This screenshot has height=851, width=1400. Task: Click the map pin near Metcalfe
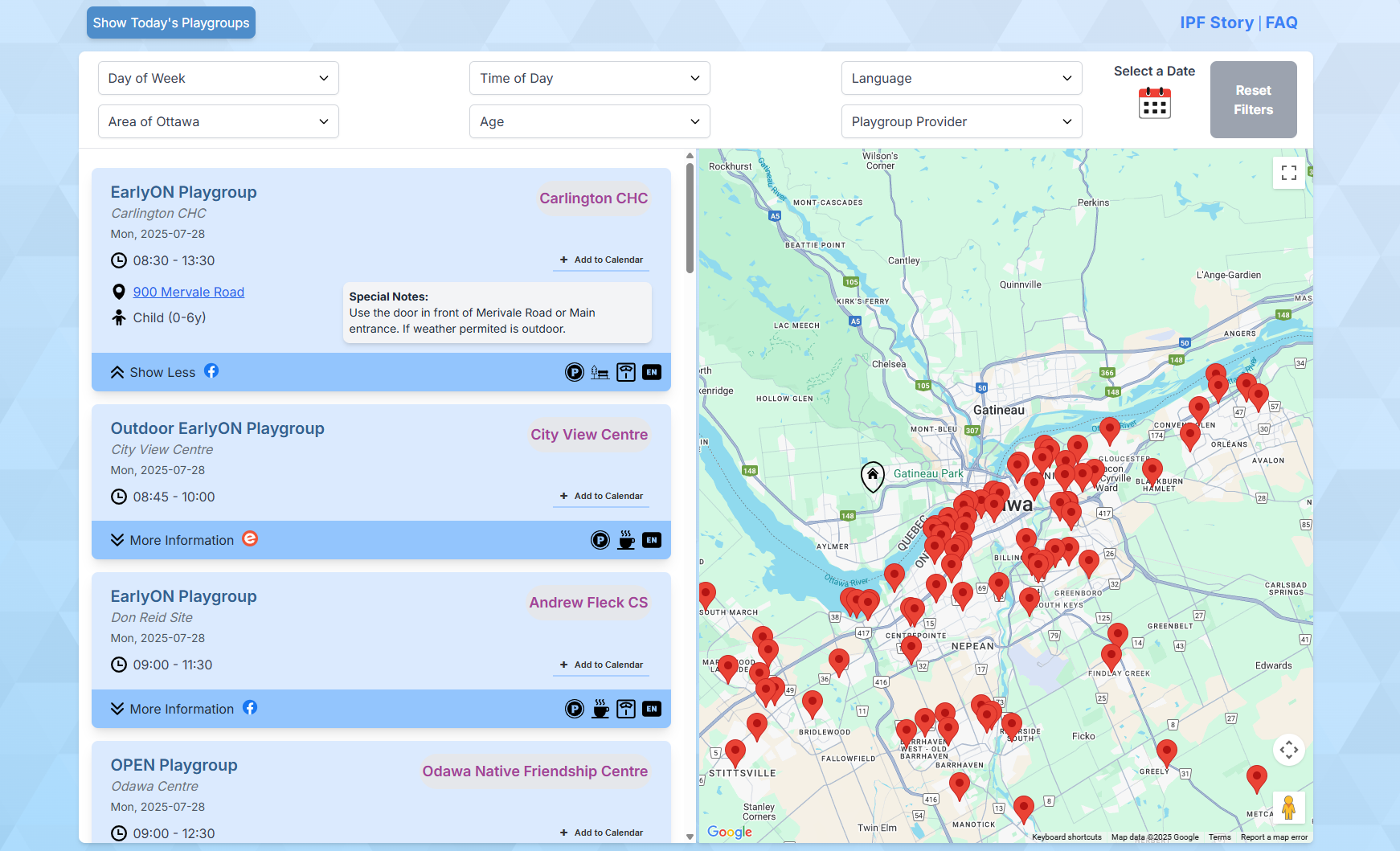[1257, 778]
